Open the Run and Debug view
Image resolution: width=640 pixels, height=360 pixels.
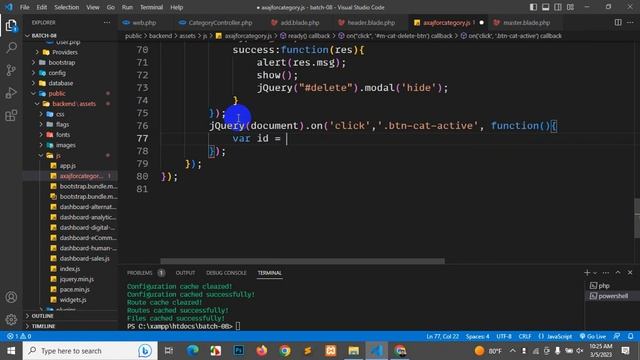[x=11, y=93]
